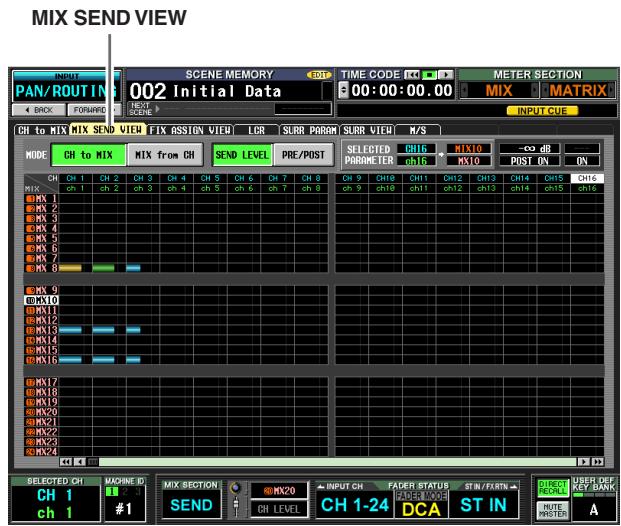Select CH 1-24 input channel layer
The width and height of the screenshot is (621, 526).
coord(355,505)
